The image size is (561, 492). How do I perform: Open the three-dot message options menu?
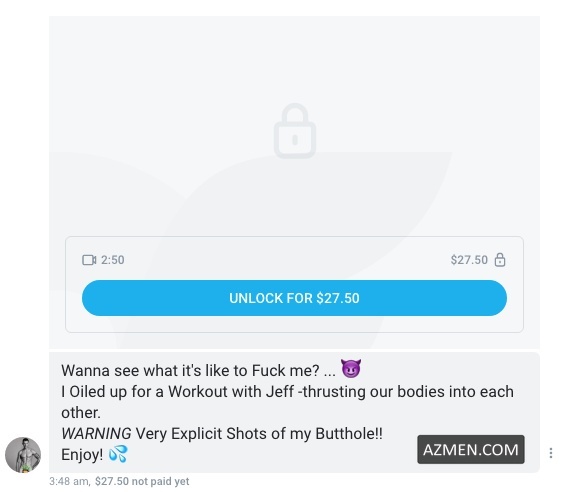tap(550, 453)
